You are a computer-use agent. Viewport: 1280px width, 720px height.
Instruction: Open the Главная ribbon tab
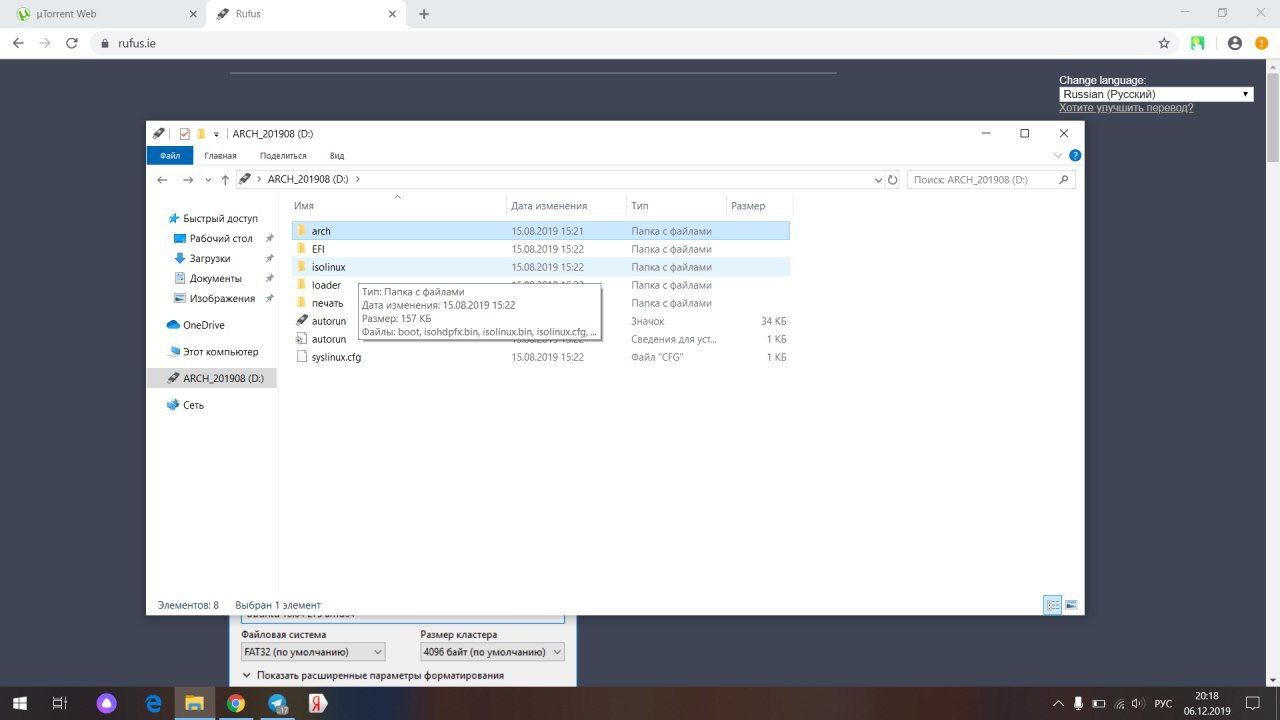tap(220, 156)
